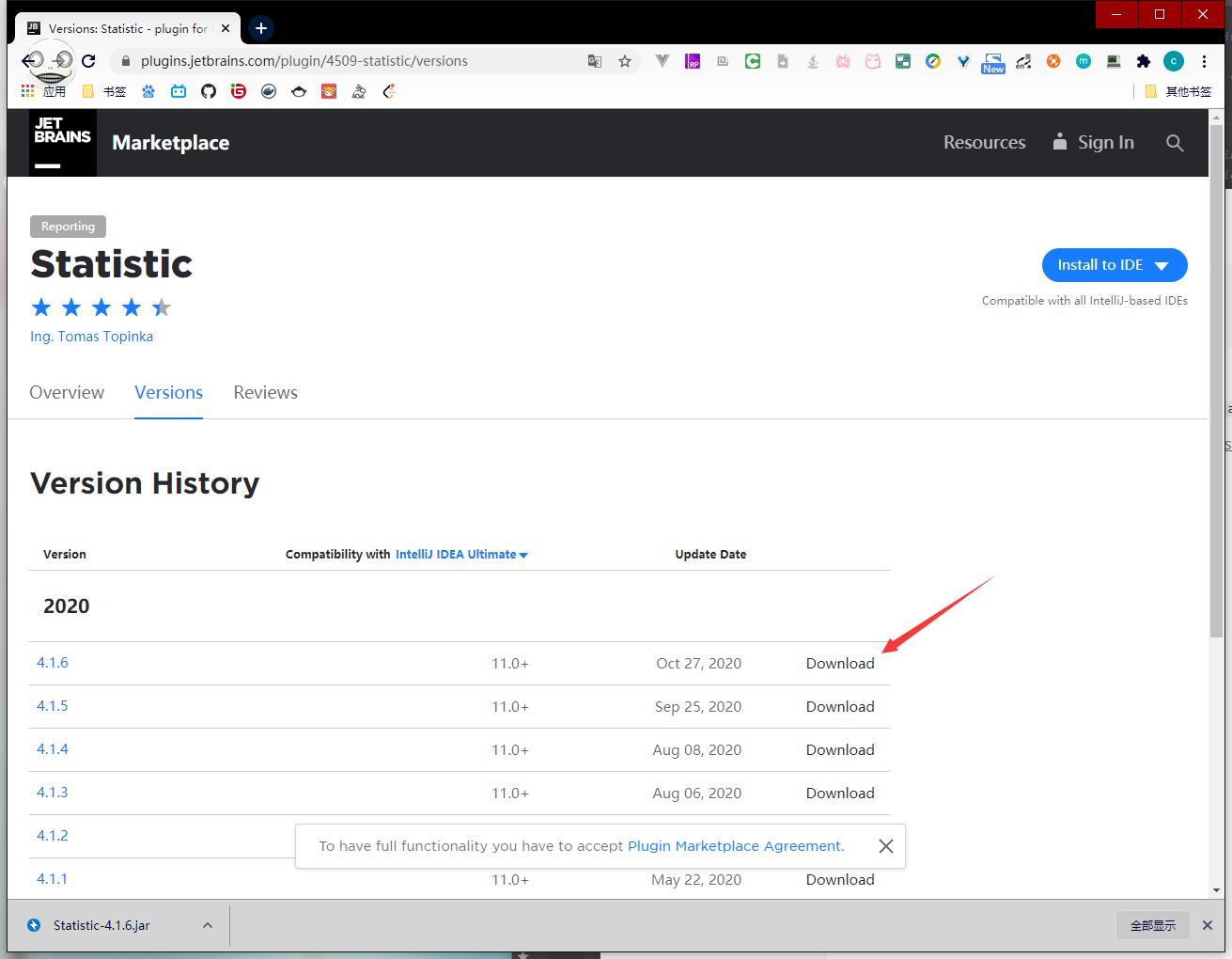
Task: Switch to the Reviews tab
Action: tap(265, 393)
